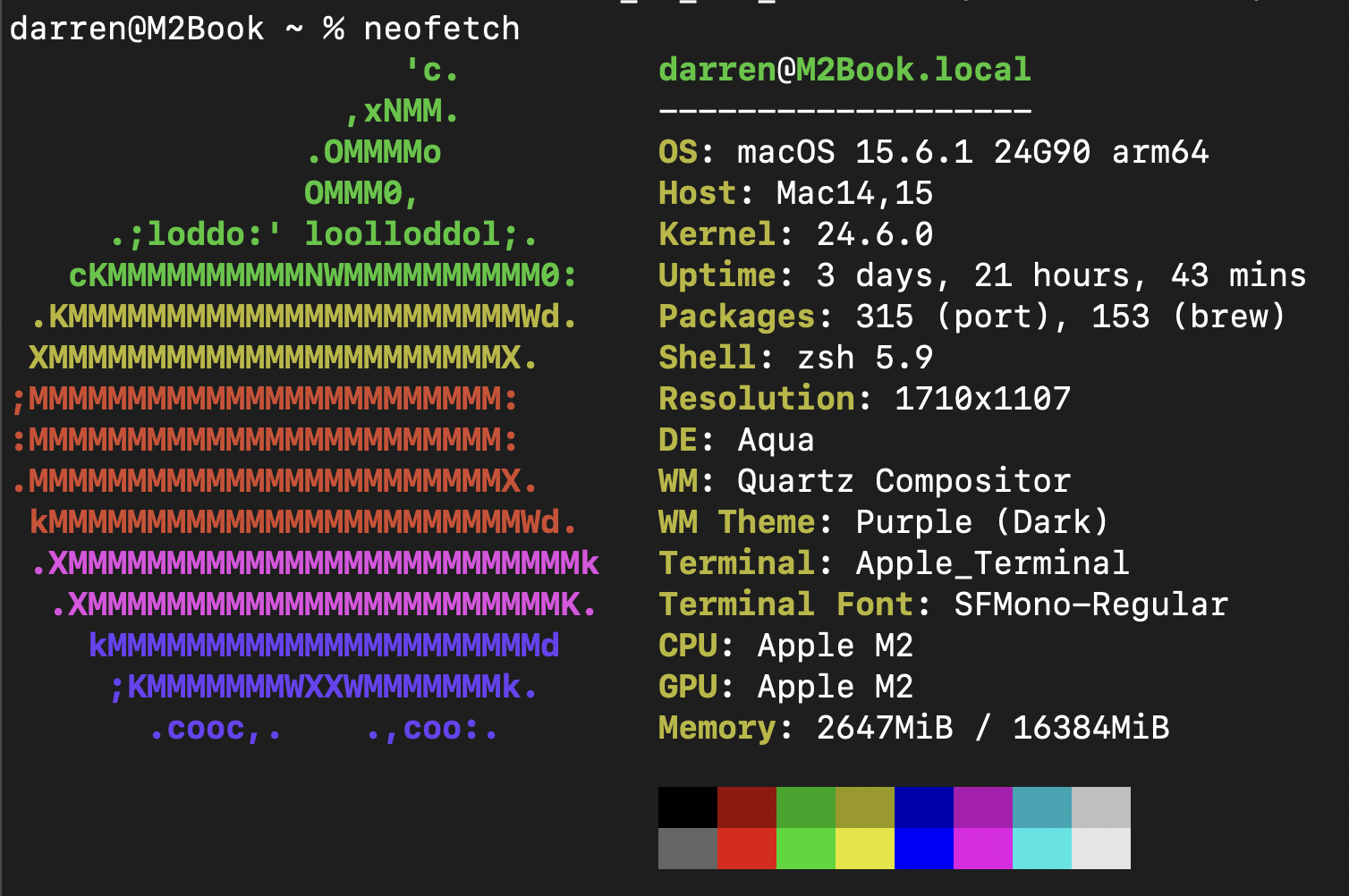Click the Terminal Font SFMono-Regular text
This screenshot has height=896, width=1349.
pyautogui.click(x=1090, y=604)
